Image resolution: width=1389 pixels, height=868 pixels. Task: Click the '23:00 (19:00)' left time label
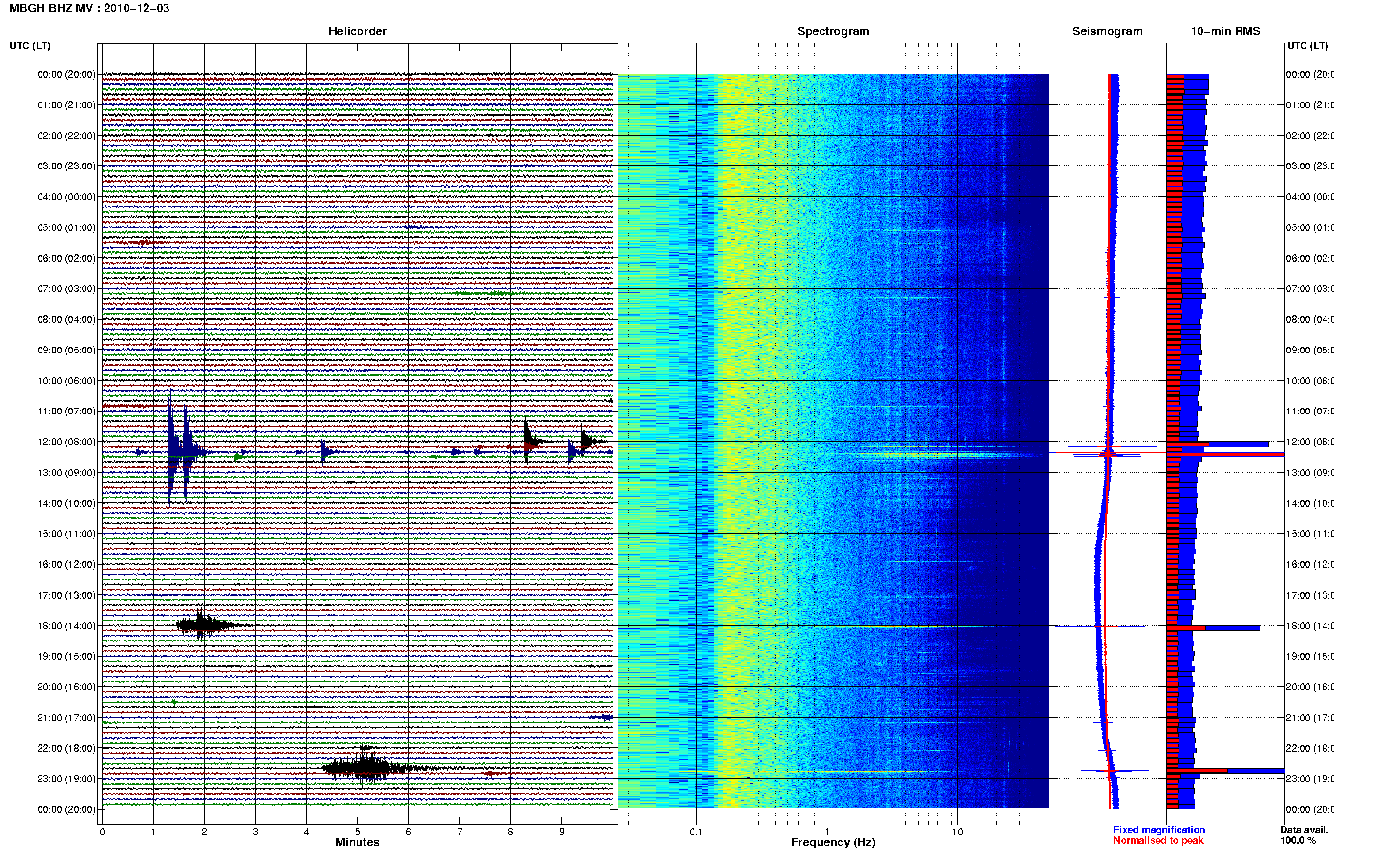[66, 779]
